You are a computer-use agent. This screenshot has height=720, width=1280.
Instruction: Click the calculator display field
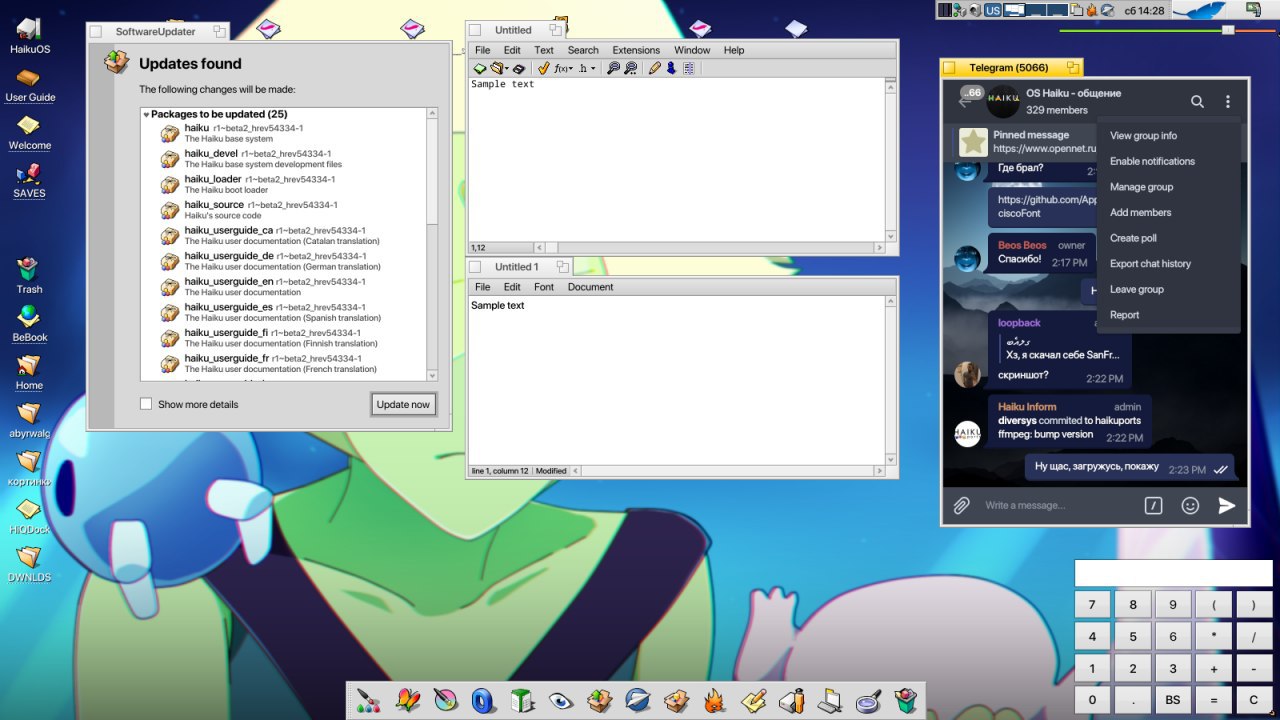[x=1173, y=573]
